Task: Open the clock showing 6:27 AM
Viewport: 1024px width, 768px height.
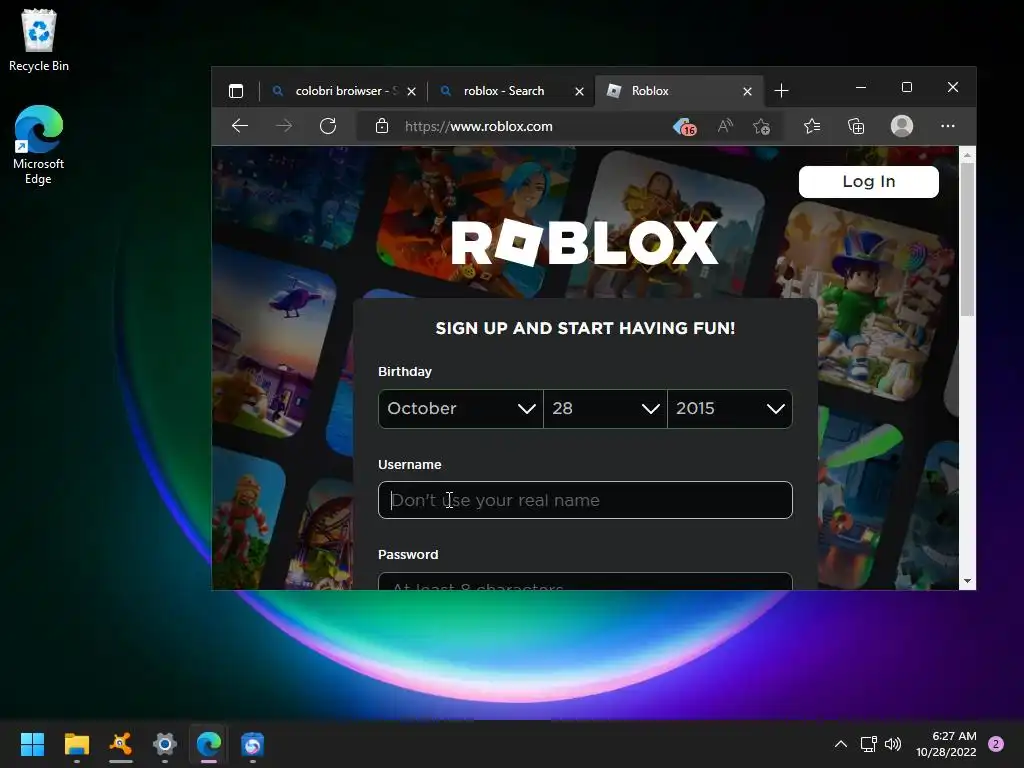Action: point(946,744)
